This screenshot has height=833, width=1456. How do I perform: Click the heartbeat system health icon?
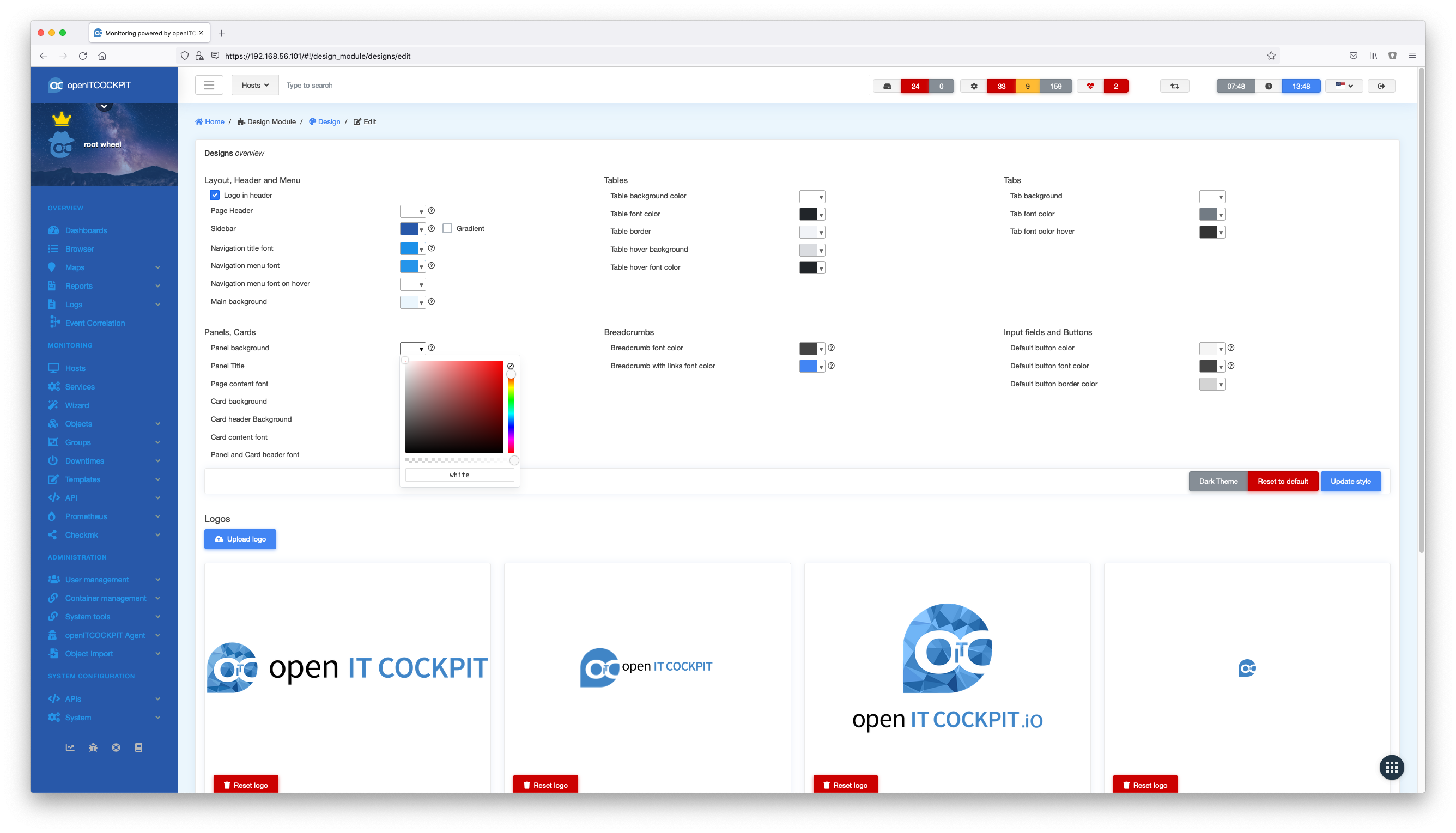(1090, 86)
